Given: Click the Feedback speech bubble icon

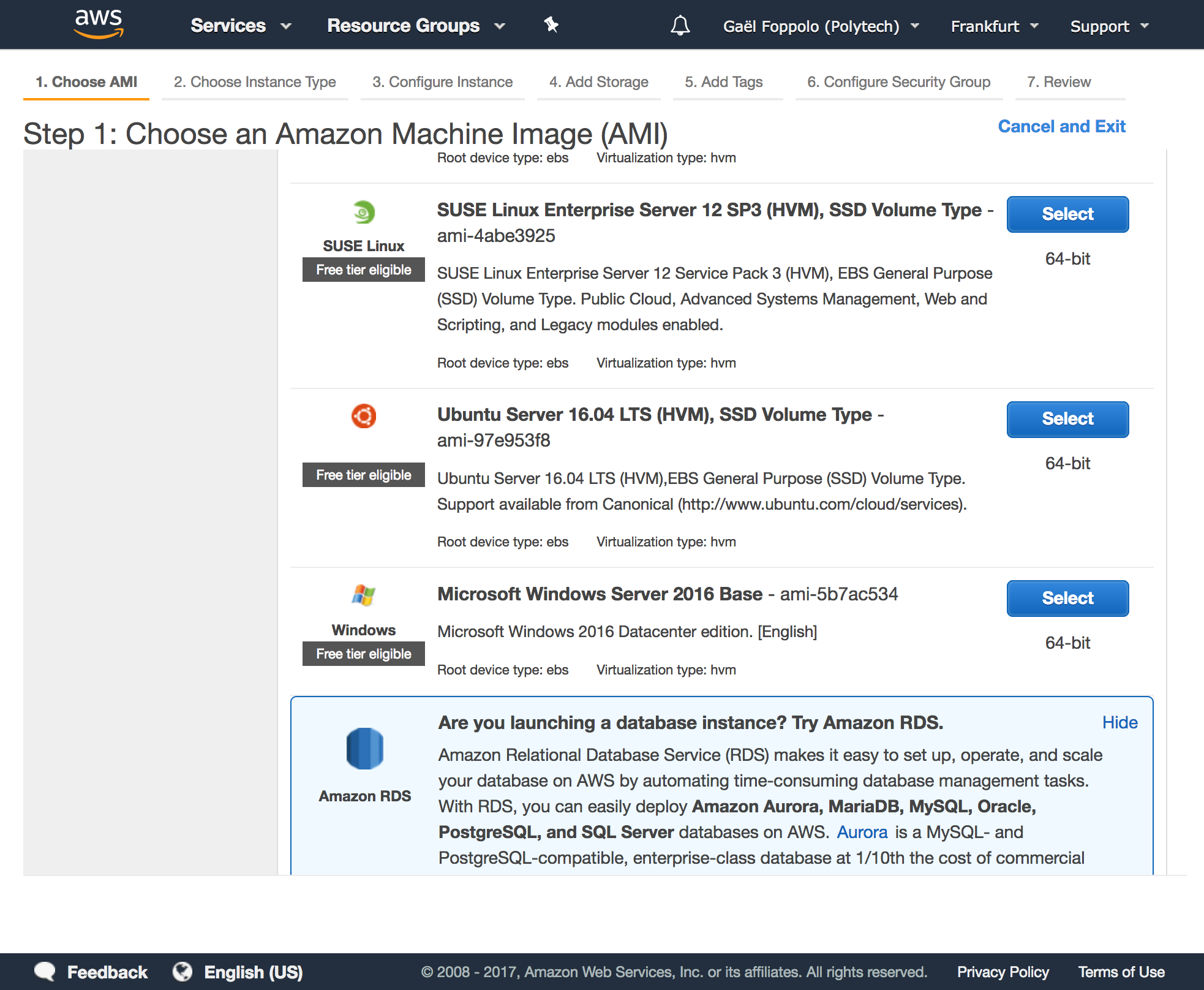Looking at the screenshot, I should click(45, 972).
